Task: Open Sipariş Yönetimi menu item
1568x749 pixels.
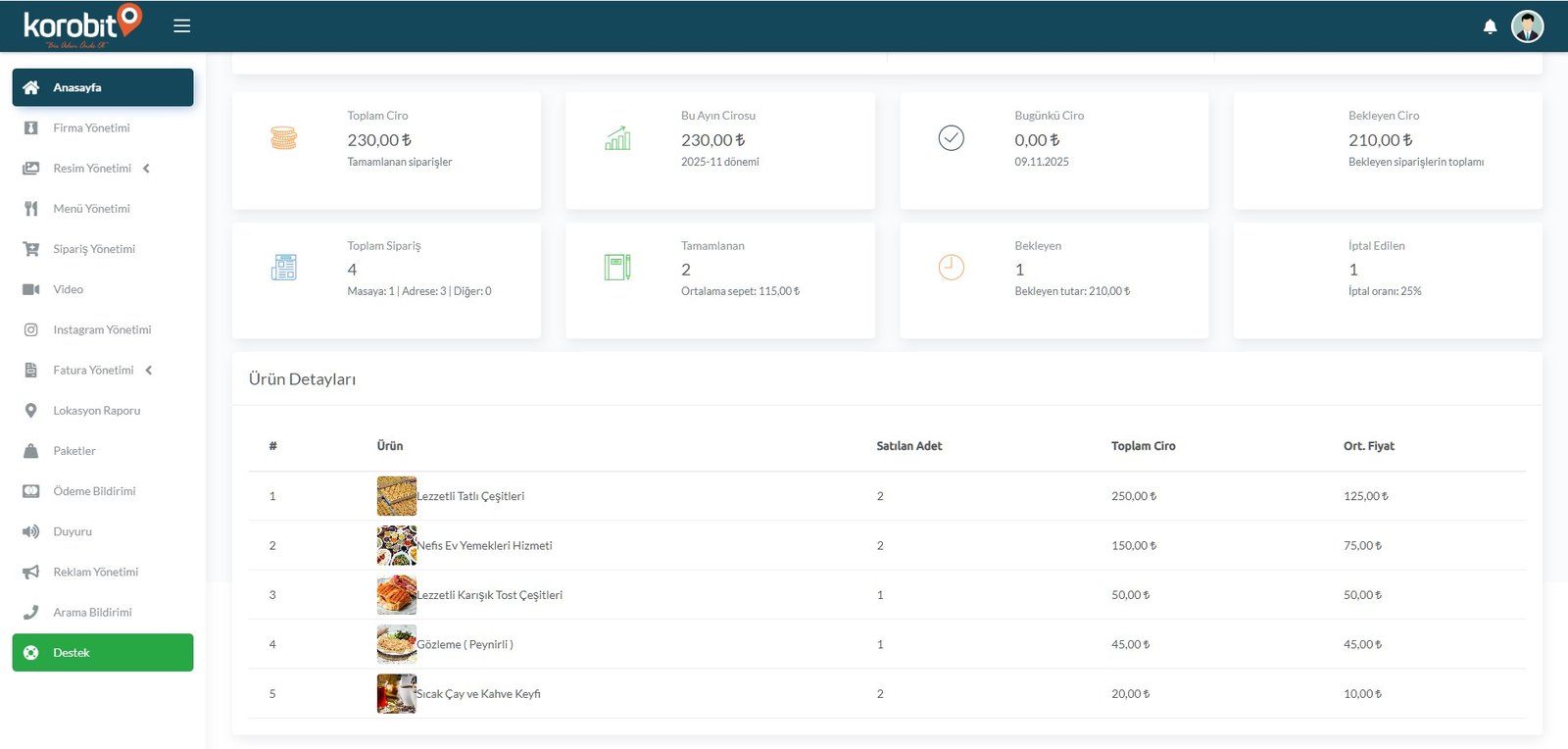Action: (x=94, y=249)
